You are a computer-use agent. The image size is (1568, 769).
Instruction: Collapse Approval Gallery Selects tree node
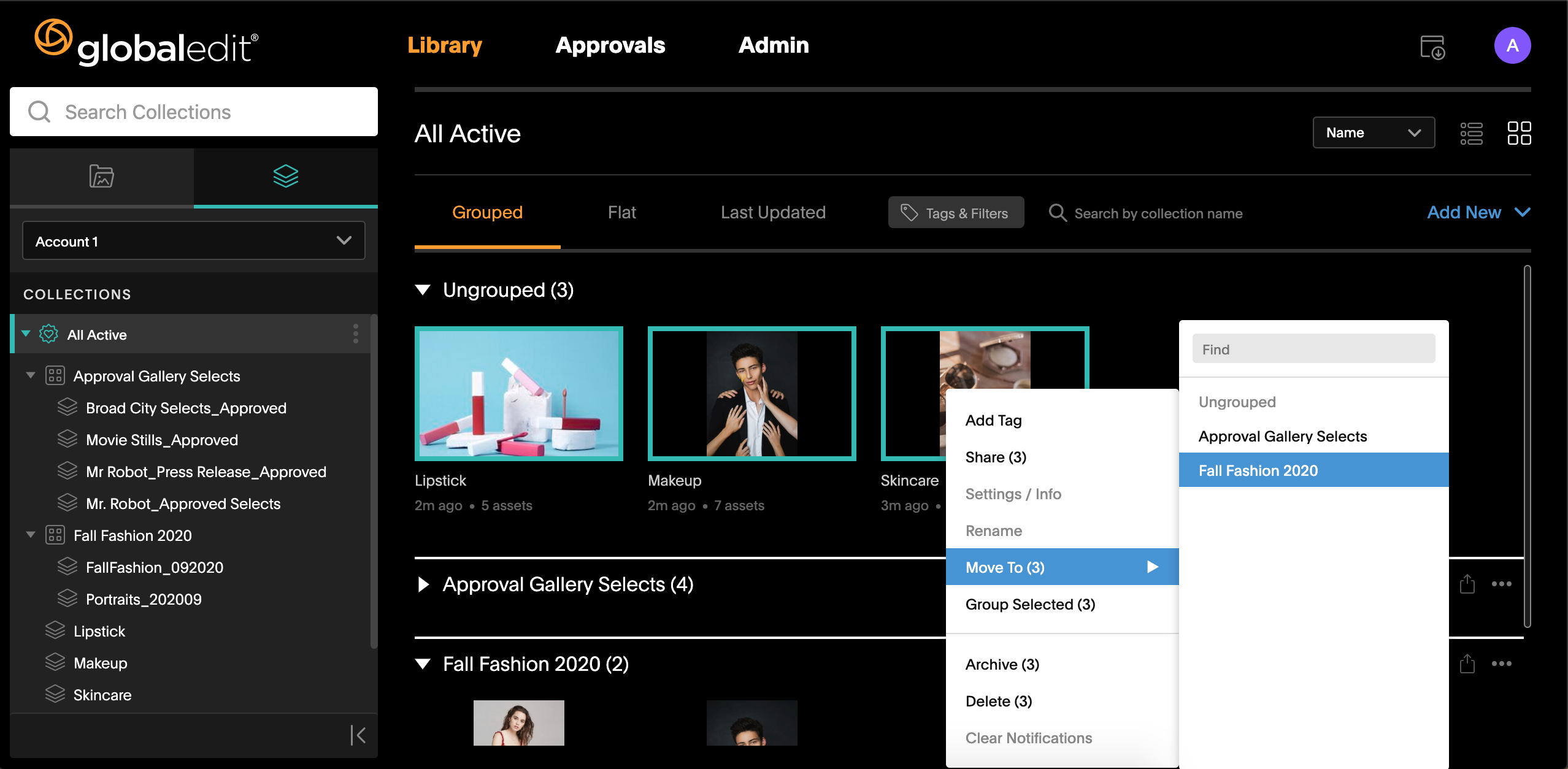point(30,375)
